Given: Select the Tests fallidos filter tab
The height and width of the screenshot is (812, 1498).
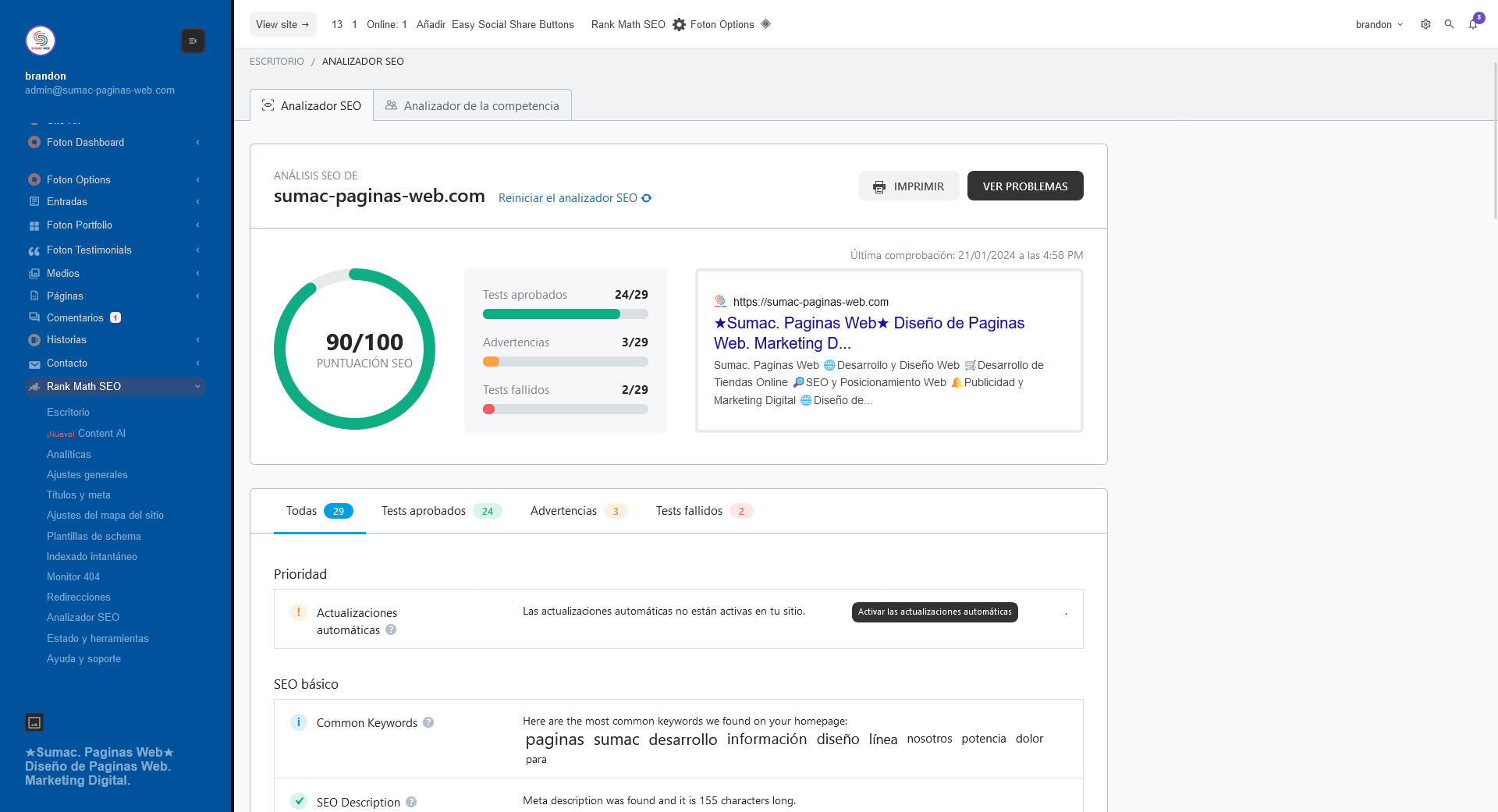Looking at the screenshot, I should pos(704,511).
